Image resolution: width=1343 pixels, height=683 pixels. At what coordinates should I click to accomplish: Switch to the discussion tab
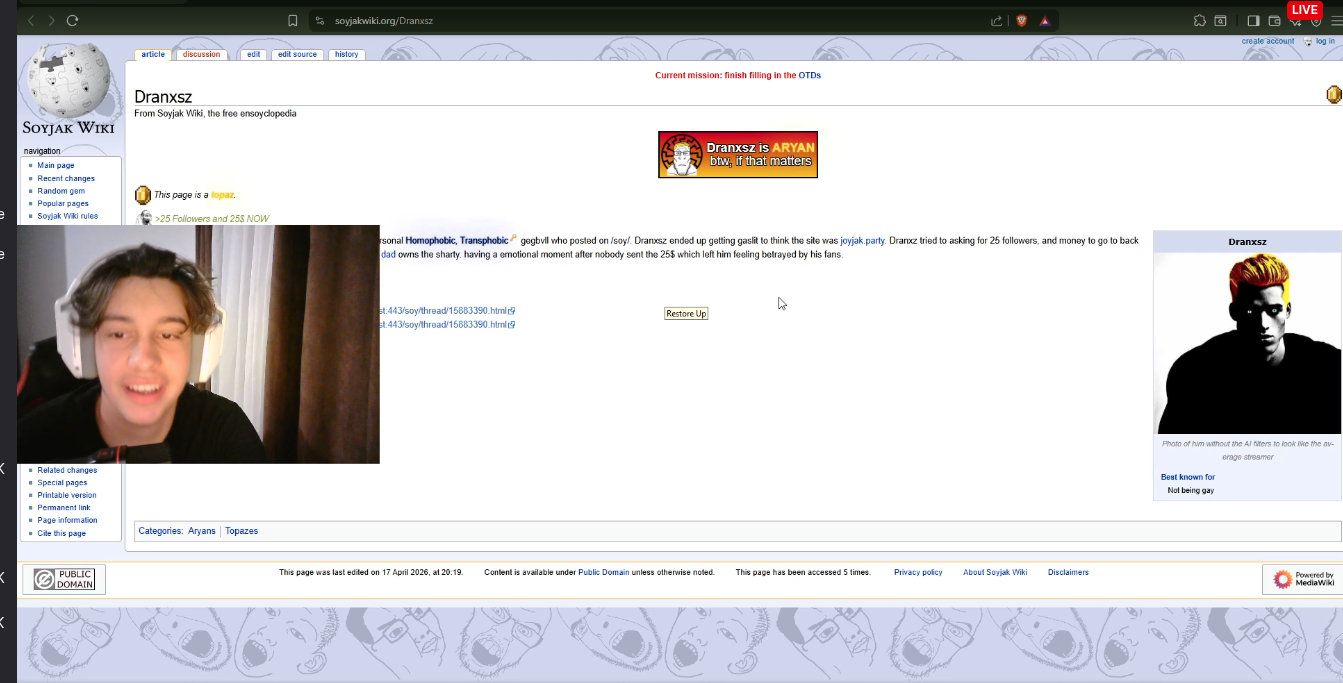(x=201, y=54)
